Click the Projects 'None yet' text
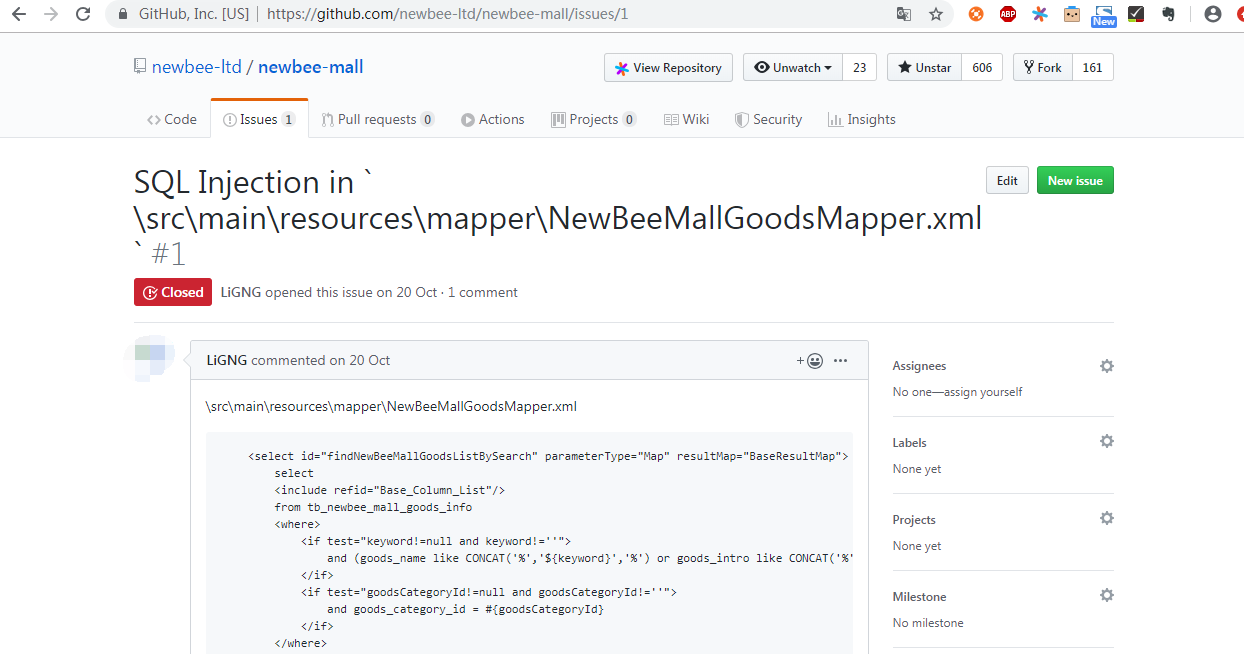This screenshot has width=1244, height=654. pos(917,546)
